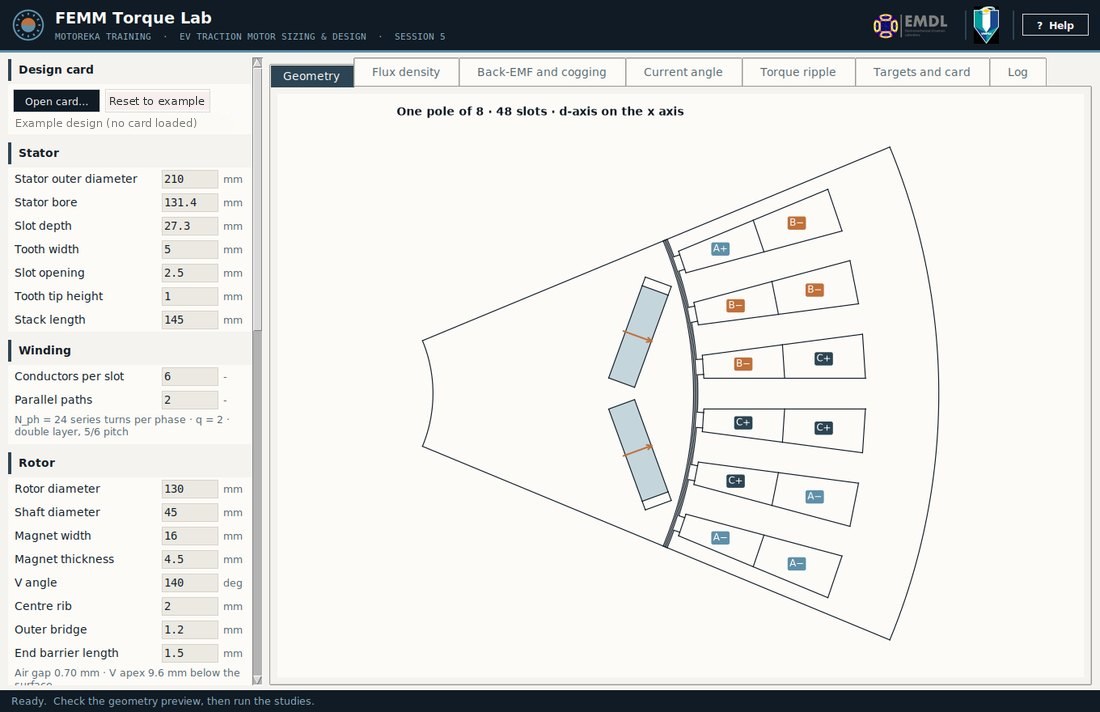Click the V angle input field
Viewport: 1100px width, 712px height.
[189, 583]
